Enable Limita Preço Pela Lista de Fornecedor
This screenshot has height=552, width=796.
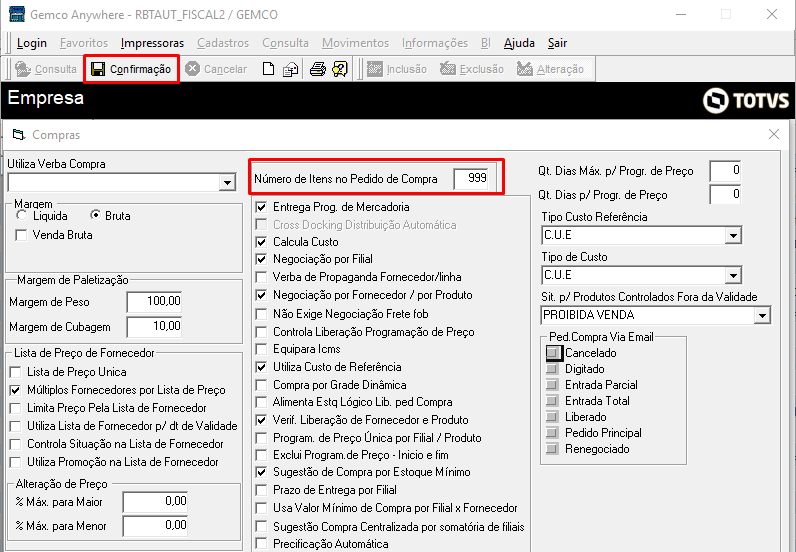coord(16,408)
